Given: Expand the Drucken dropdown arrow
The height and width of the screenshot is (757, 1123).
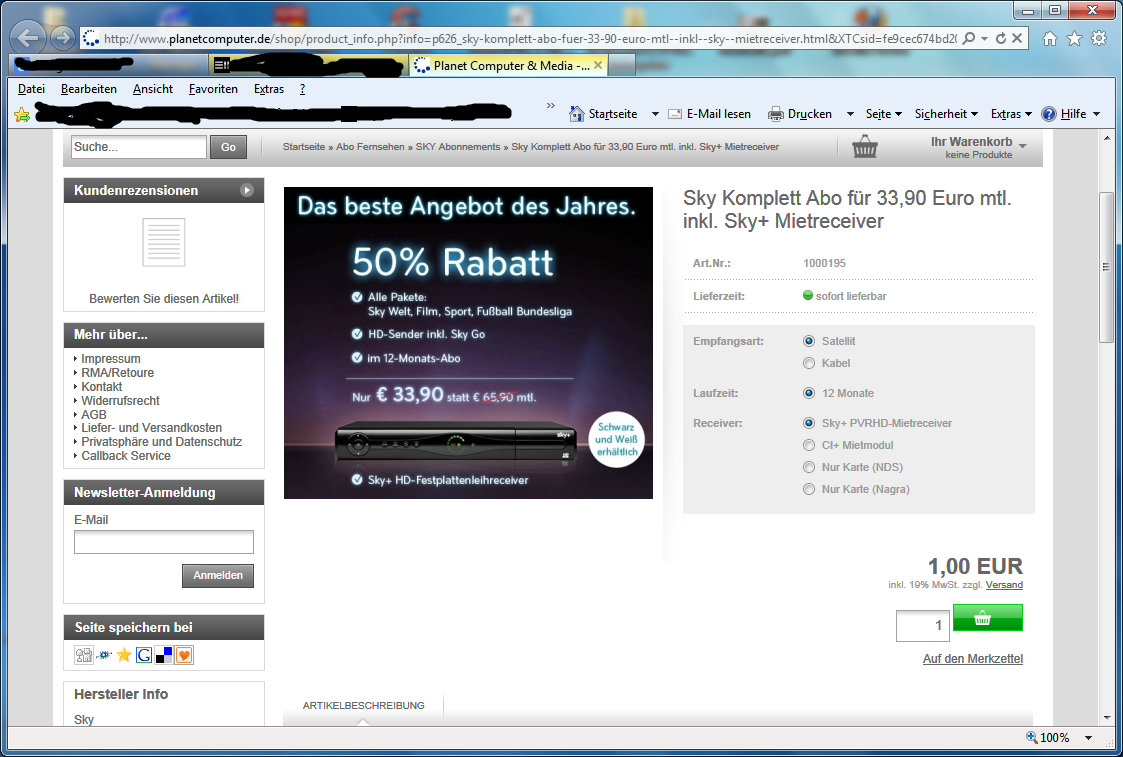Looking at the screenshot, I should pos(850,114).
